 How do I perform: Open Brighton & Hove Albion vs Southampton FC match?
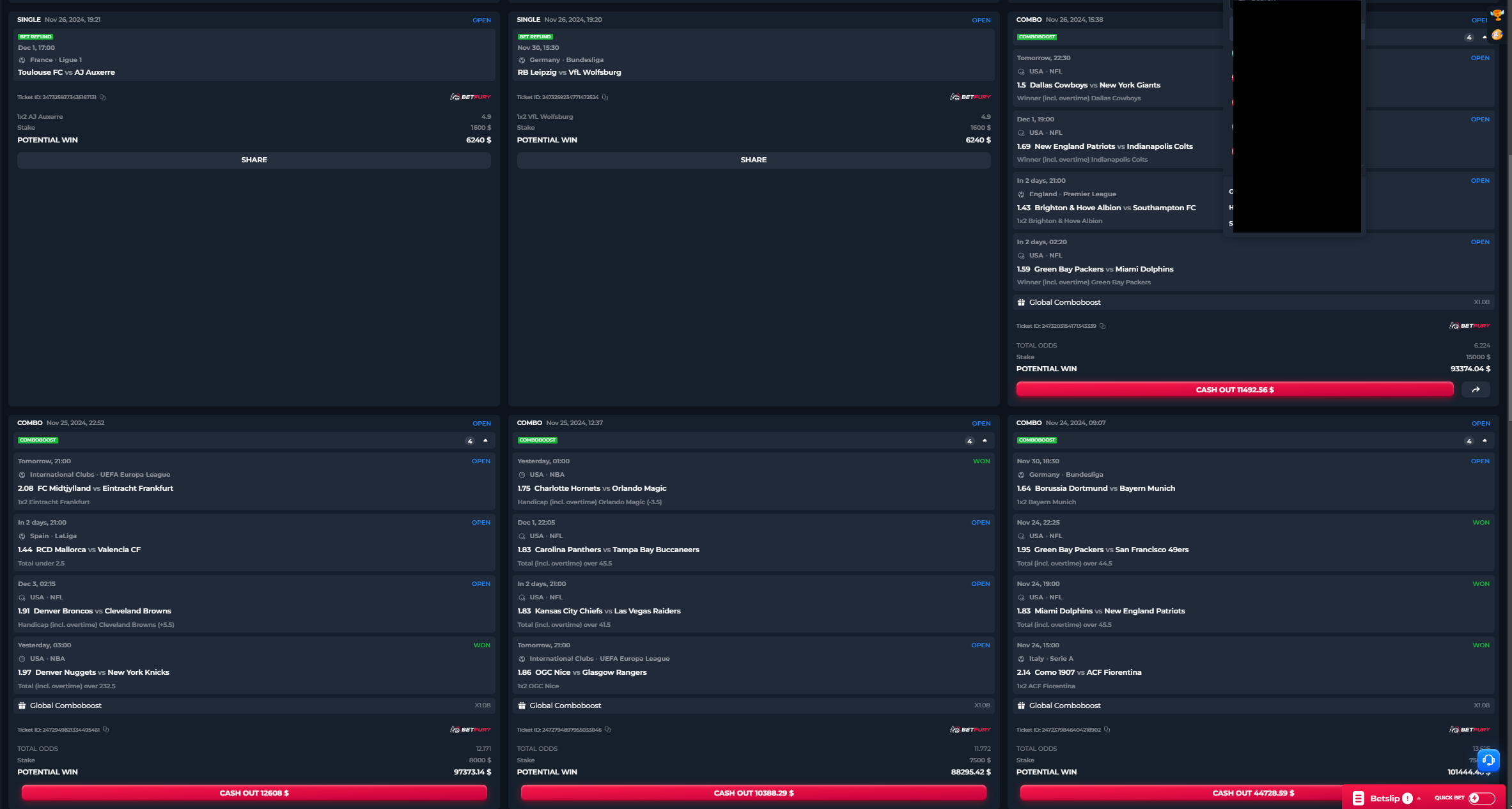pyautogui.click(x=1115, y=208)
